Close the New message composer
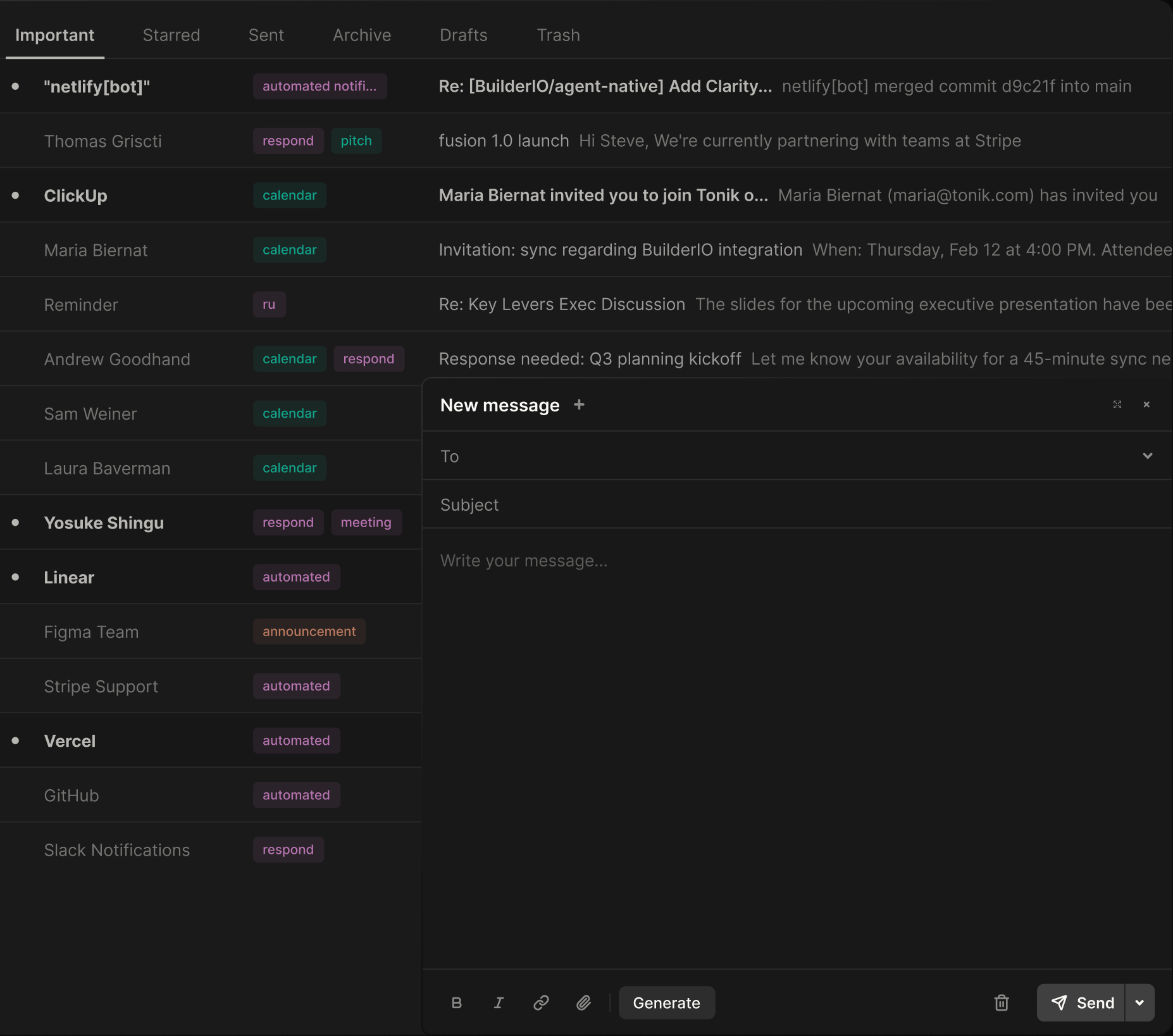The width and height of the screenshot is (1173, 1036). (1146, 404)
